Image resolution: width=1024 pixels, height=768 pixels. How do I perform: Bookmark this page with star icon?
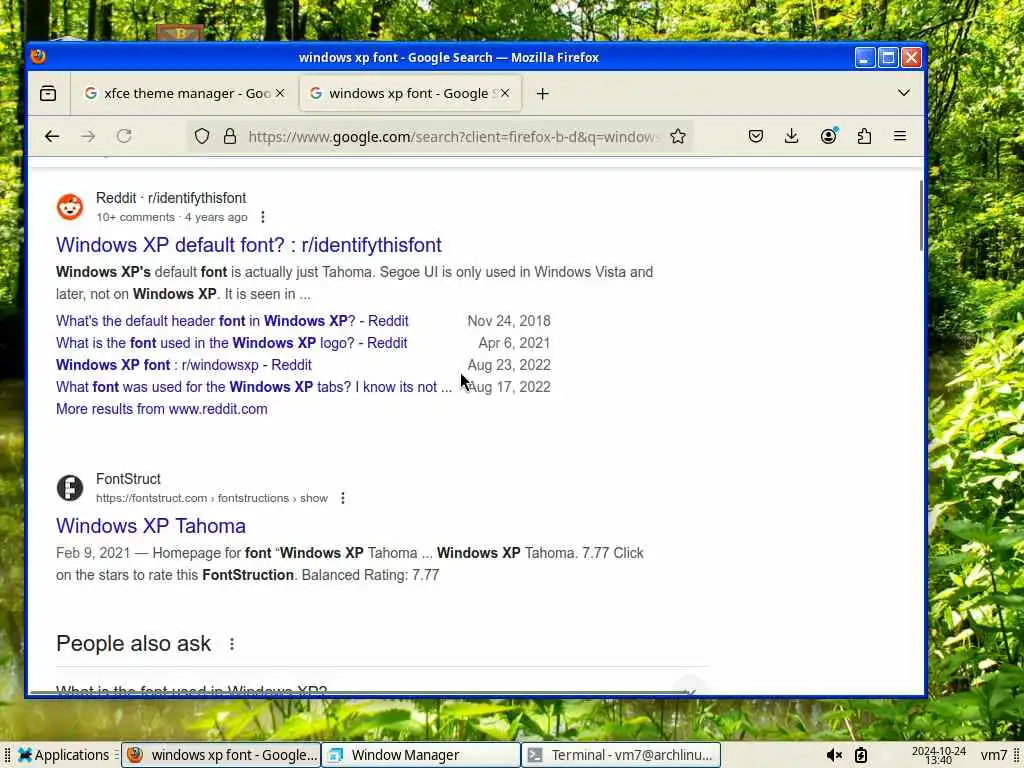pyautogui.click(x=678, y=136)
